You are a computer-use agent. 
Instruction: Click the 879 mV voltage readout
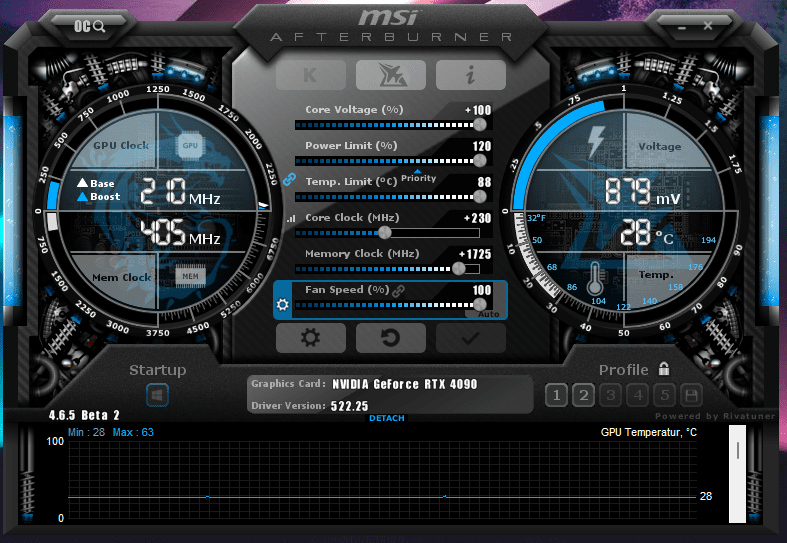642,192
